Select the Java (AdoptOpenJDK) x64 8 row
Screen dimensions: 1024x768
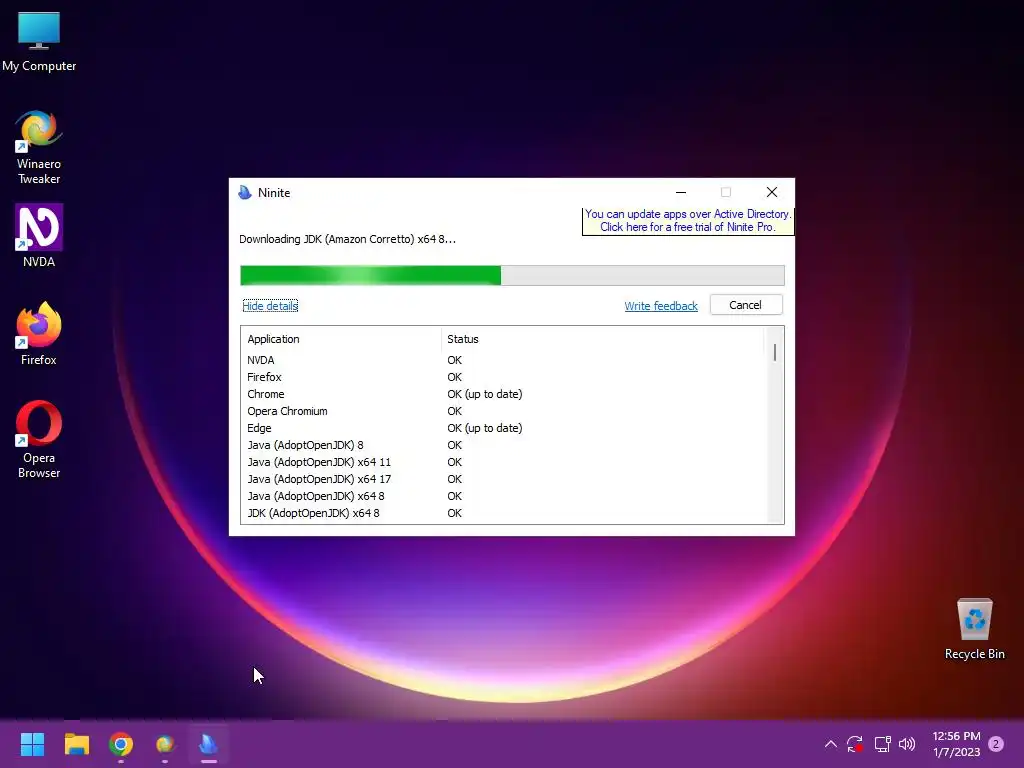click(503, 496)
